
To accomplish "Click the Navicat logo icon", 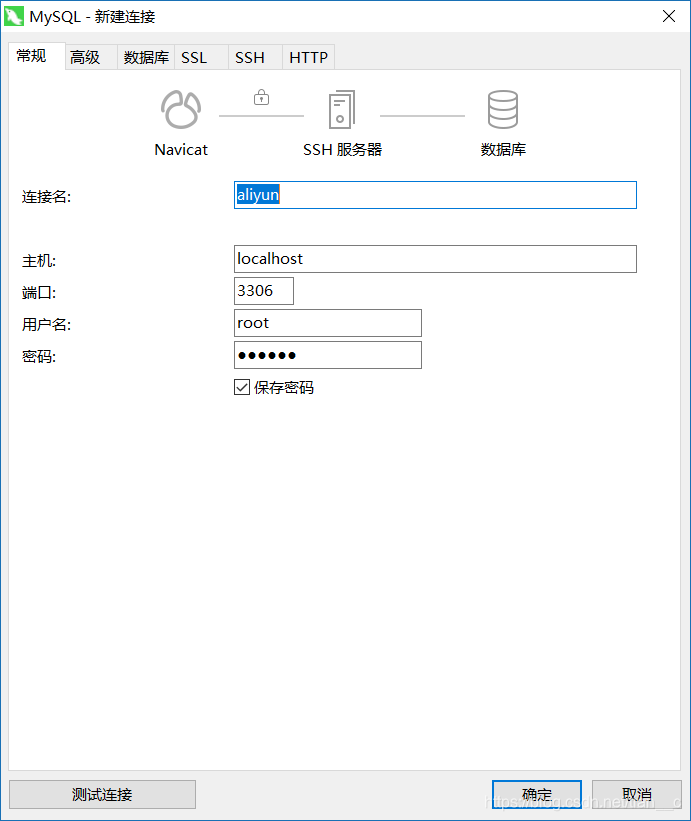I will (x=181, y=109).
